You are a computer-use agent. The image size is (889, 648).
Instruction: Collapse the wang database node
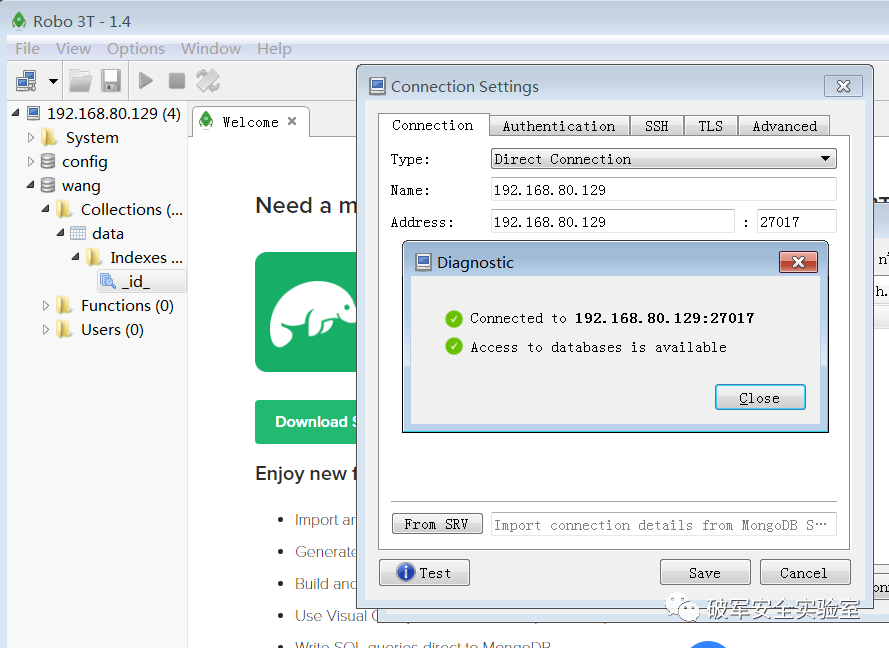pos(31,185)
